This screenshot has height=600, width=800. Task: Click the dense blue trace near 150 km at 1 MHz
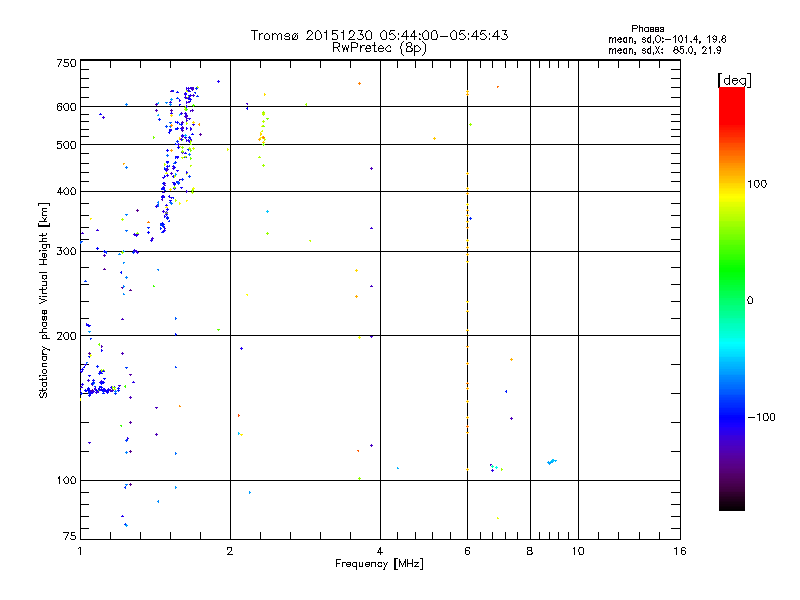tap(100, 390)
